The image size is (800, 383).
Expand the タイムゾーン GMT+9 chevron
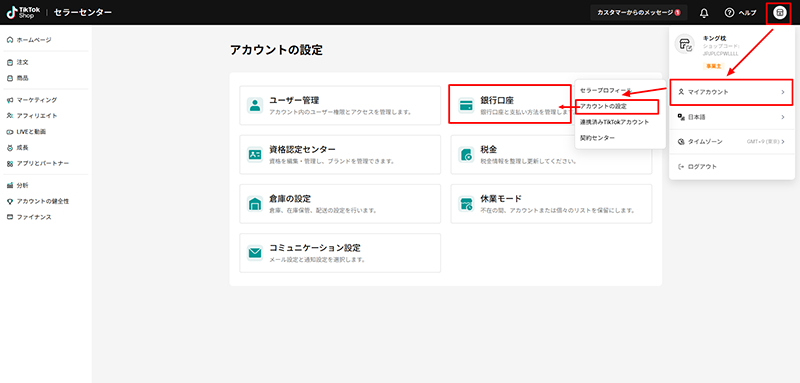783,142
